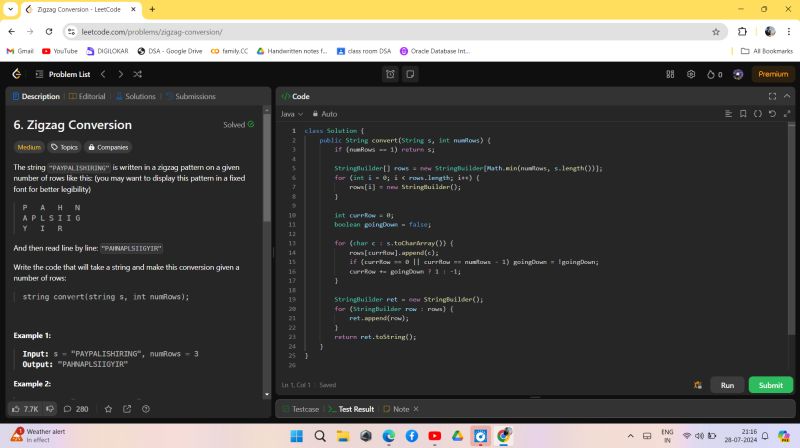Open the help question mark icon
800x448 pixels.
coord(146,409)
